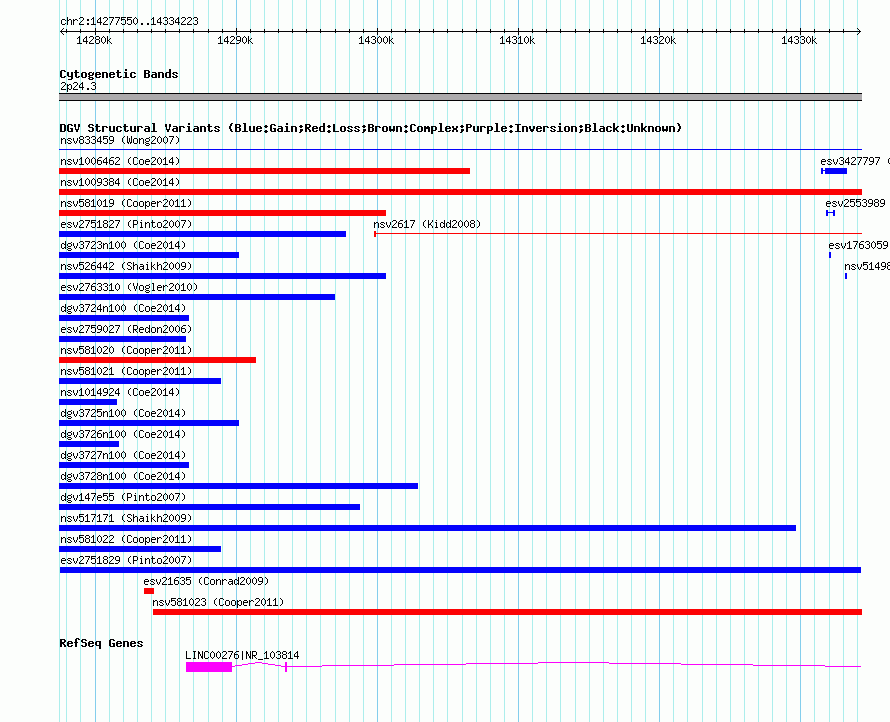This screenshot has height=722, width=890.
Task: Click the nsv581021 (Cooper2011) label
Action: coord(126,371)
